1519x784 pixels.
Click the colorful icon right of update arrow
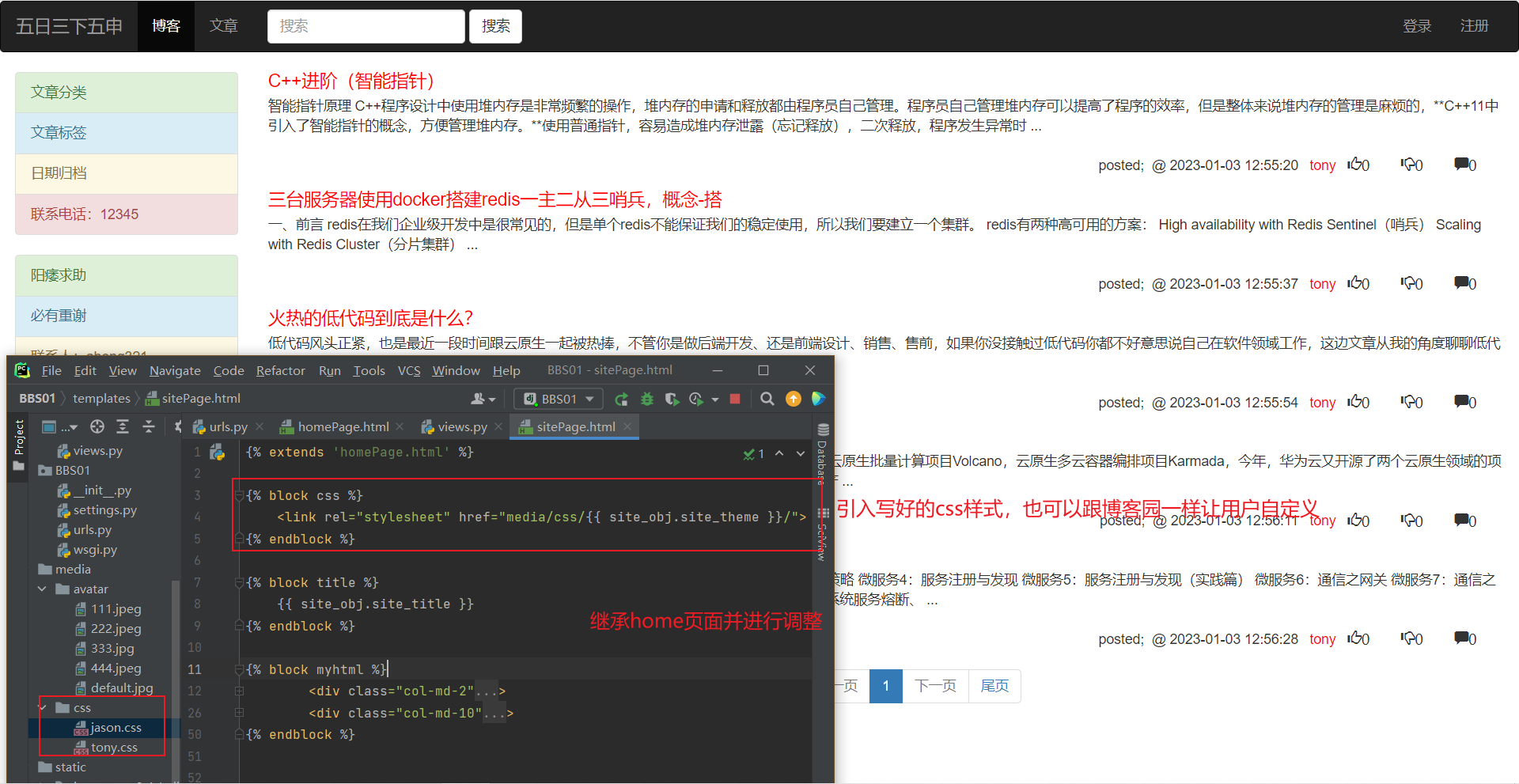(818, 400)
